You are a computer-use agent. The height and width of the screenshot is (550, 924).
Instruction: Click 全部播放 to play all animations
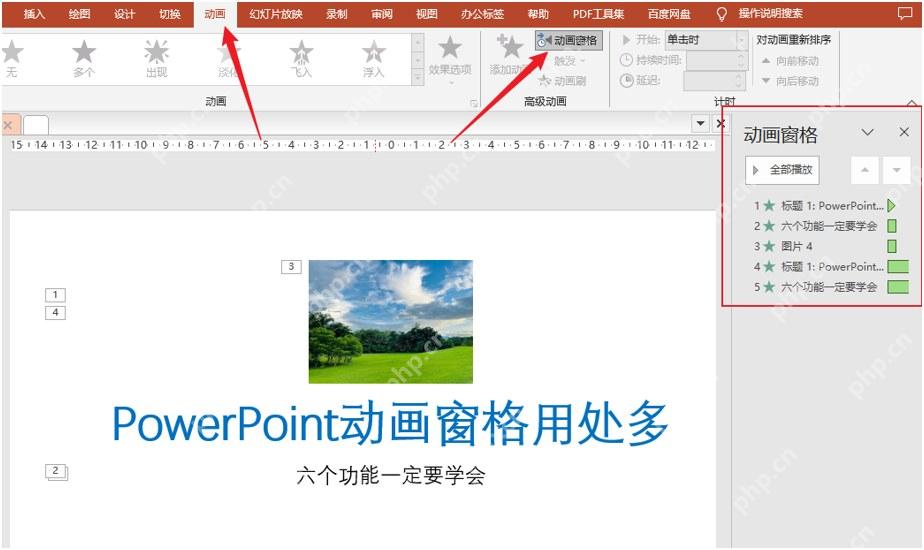pos(783,170)
